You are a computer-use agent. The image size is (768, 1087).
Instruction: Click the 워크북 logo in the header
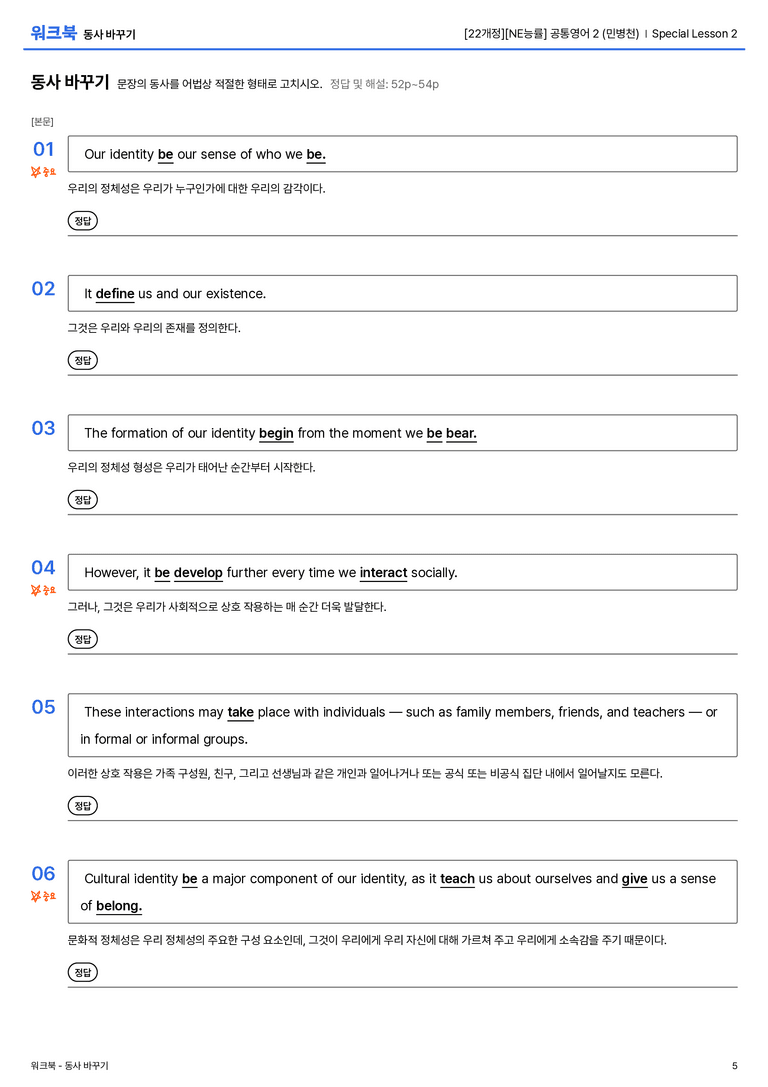coord(53,33)
